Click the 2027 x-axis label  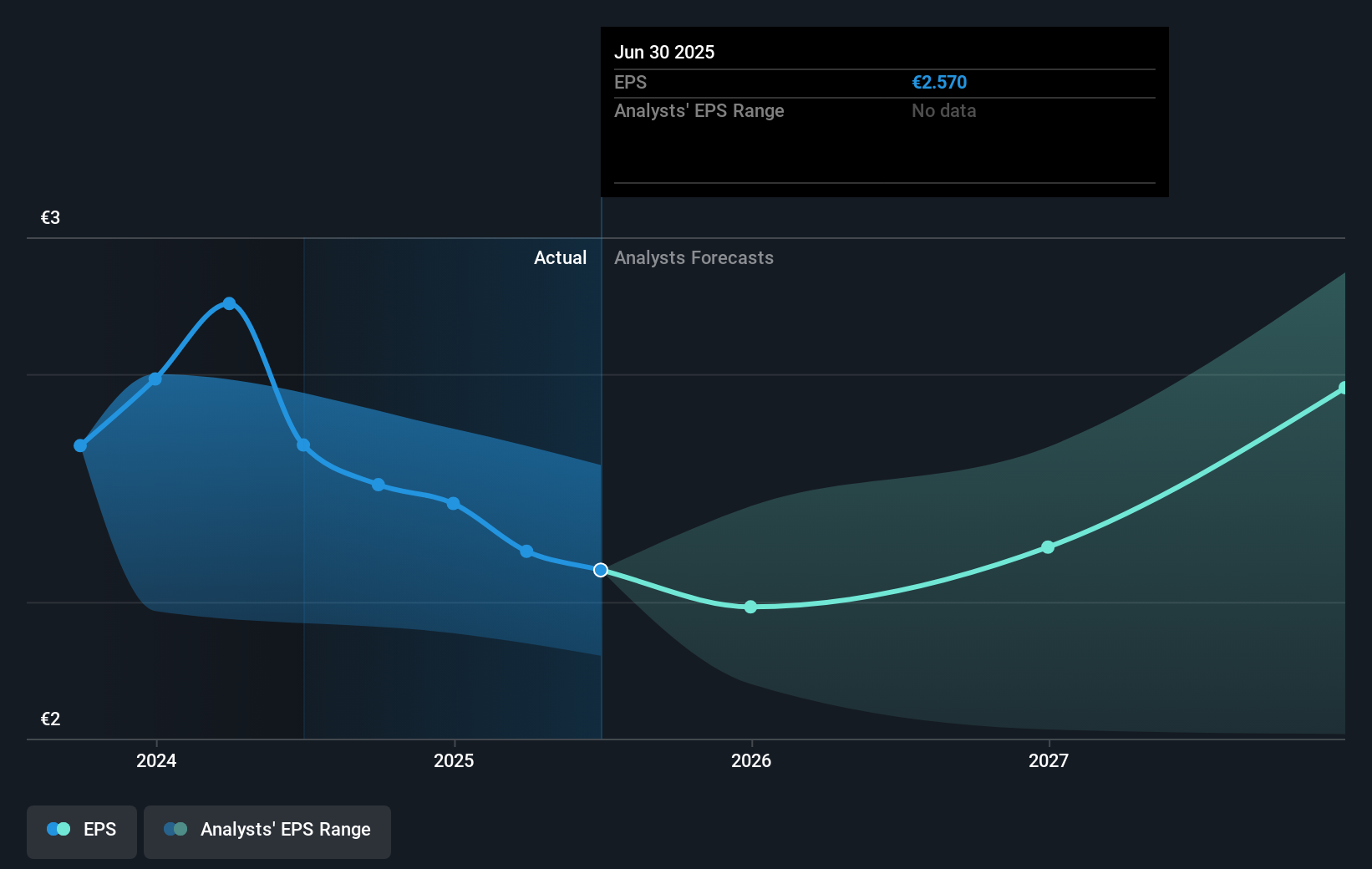coord(1049,760)
